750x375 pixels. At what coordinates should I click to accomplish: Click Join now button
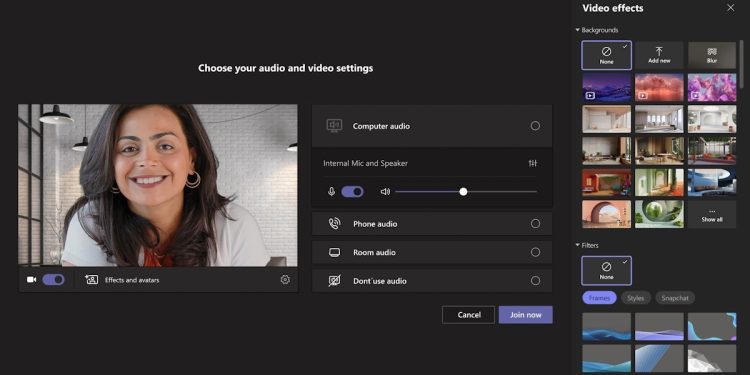pyautogui.click(x=526, y=315)
